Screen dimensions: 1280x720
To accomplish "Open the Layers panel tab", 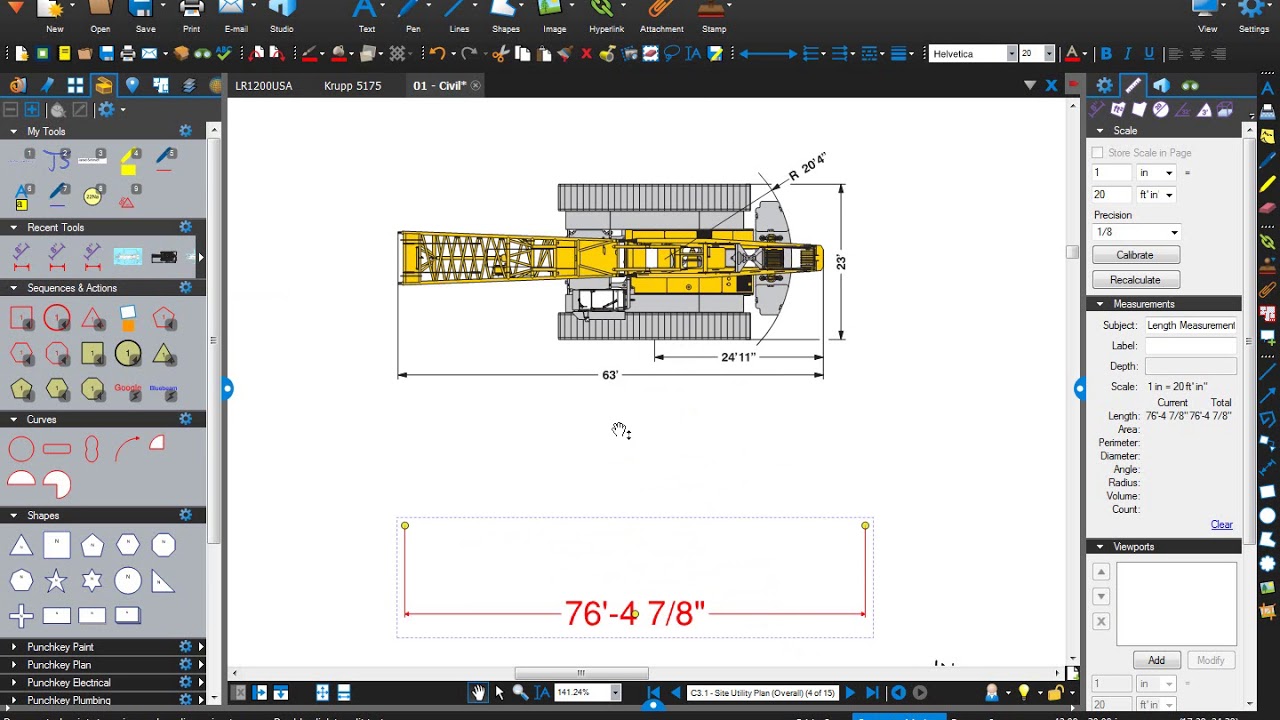I will [x=189, y=85].
